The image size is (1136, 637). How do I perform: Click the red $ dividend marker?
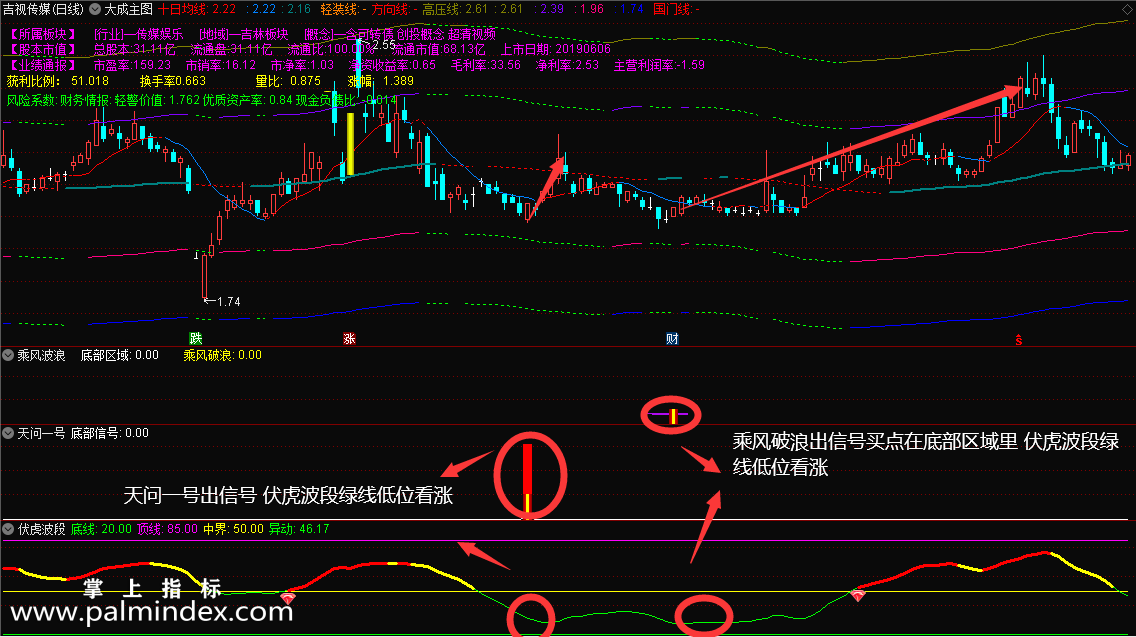coord(1019,339)
